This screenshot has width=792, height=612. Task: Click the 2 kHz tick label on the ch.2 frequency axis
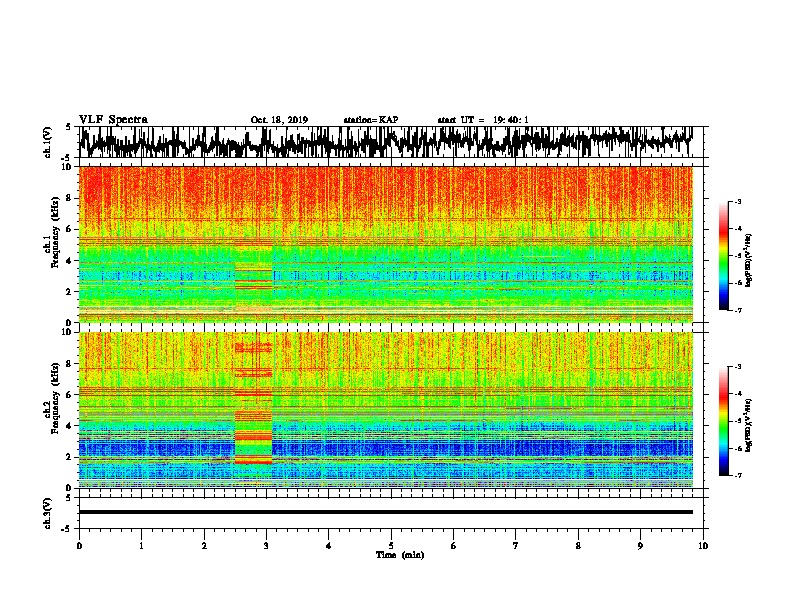tap(70, 457)
